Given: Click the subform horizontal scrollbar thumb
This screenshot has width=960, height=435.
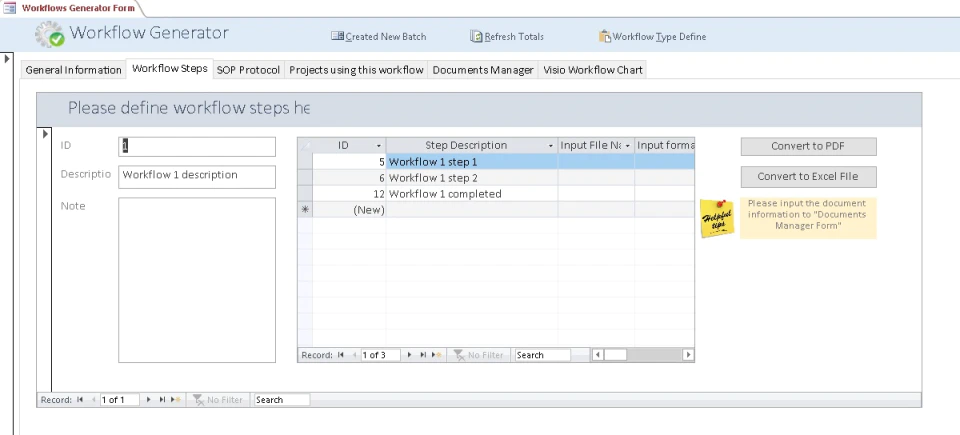Looking at the screenshot, I should [615, 355].
